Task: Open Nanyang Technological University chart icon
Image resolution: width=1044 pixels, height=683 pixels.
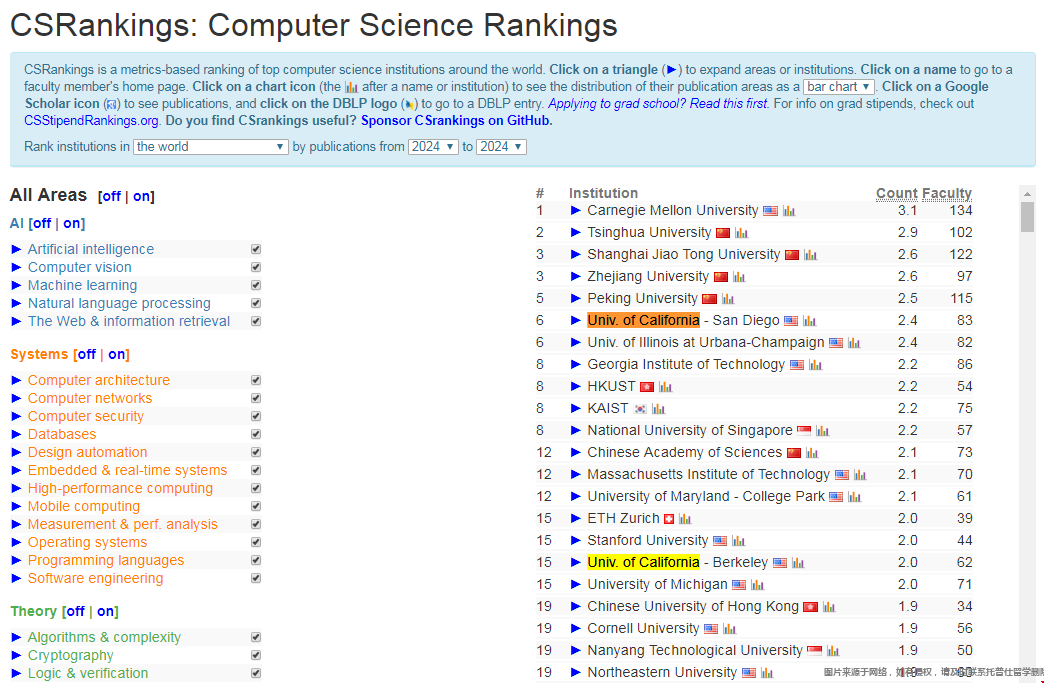Action: coord(833,650)
